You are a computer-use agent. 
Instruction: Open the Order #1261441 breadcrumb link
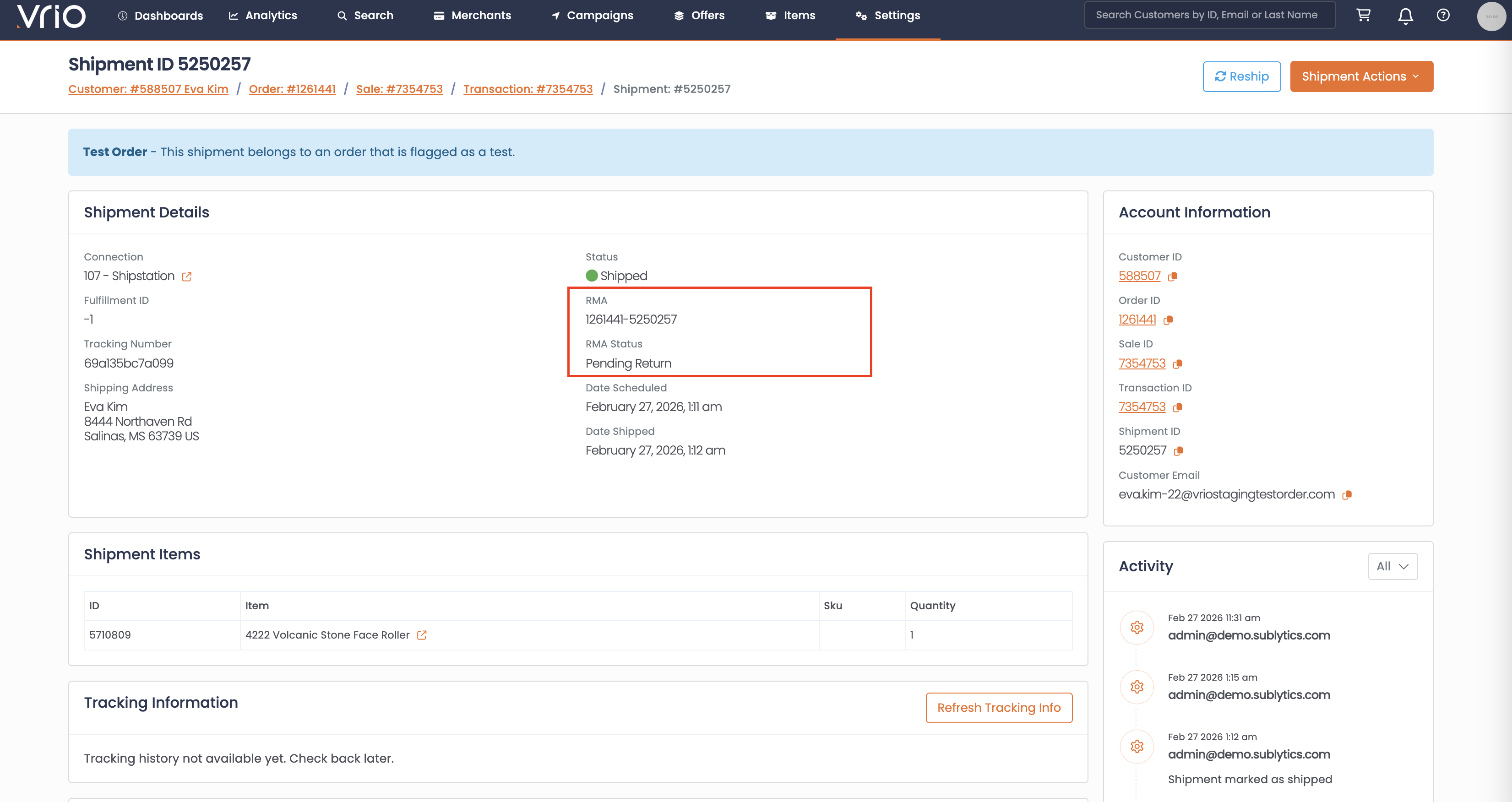pyautogui.click(x=292, y=89)
